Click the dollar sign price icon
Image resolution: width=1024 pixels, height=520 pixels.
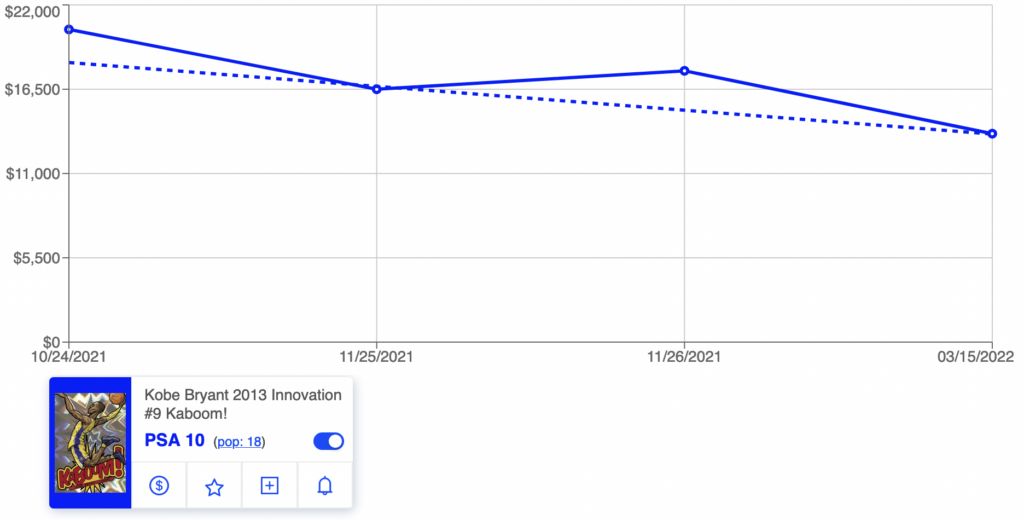pyautogui.click(x=159, y=485)
